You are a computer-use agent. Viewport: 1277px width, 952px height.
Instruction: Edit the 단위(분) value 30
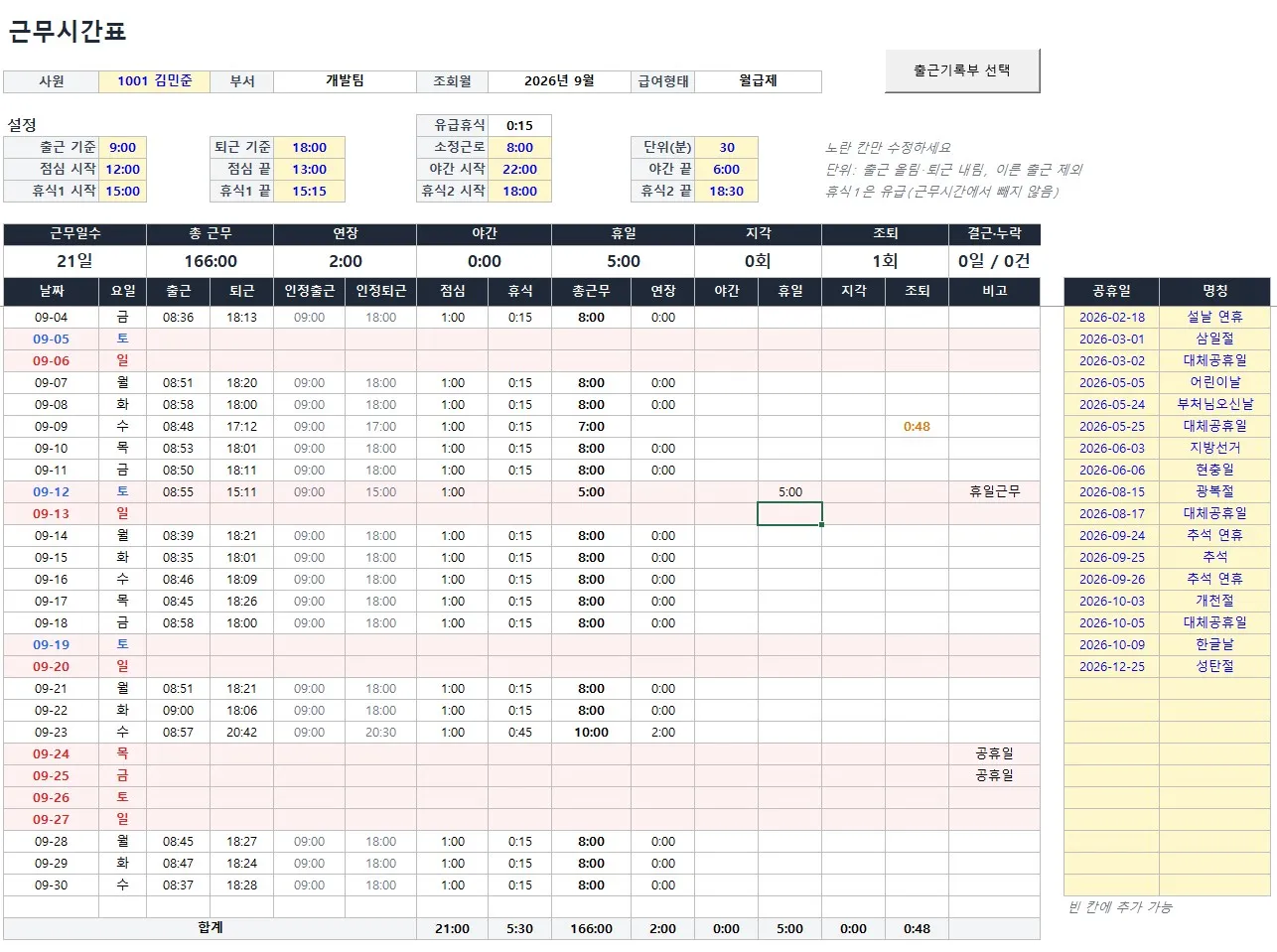727,147
